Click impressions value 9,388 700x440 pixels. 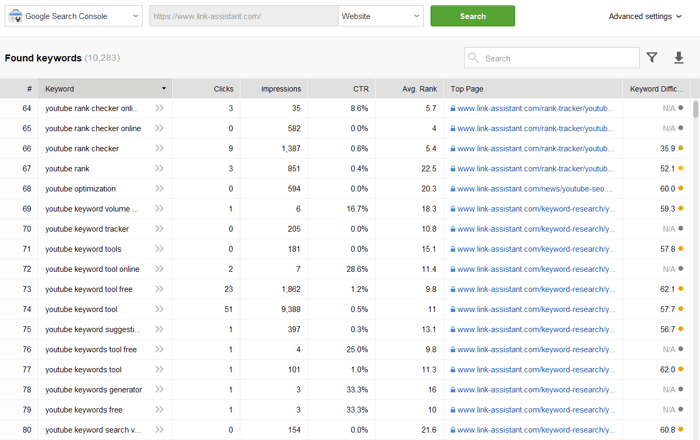pyautogui.click(x=291, y=309)
